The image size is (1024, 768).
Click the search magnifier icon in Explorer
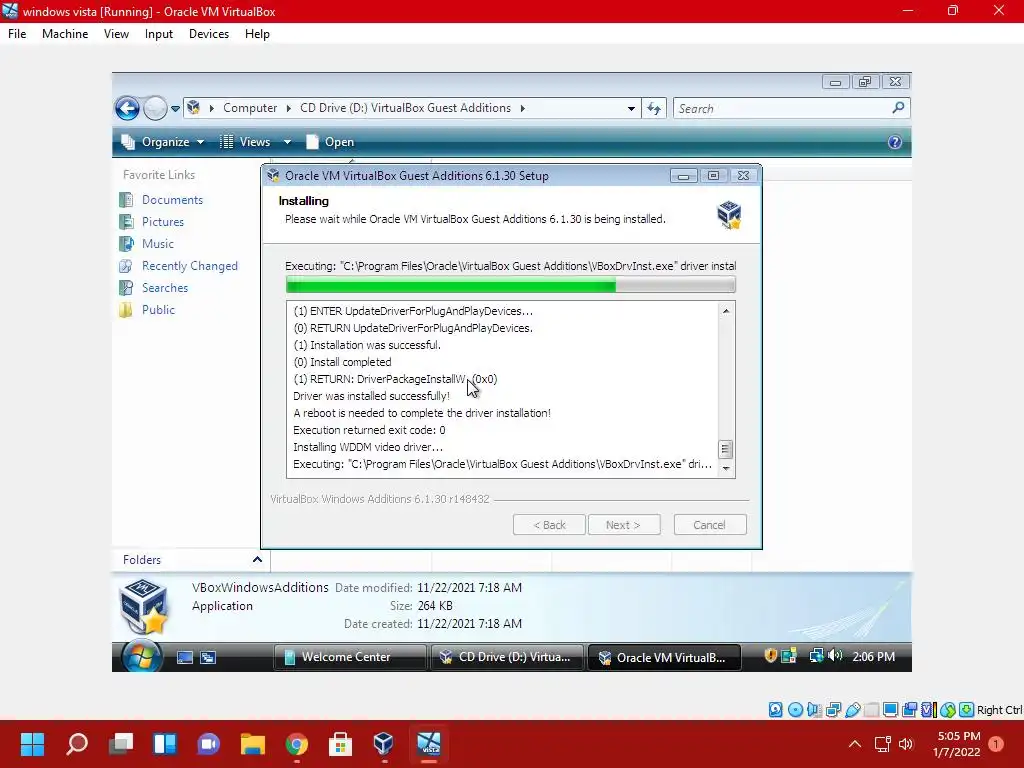[x=899, y=108]
